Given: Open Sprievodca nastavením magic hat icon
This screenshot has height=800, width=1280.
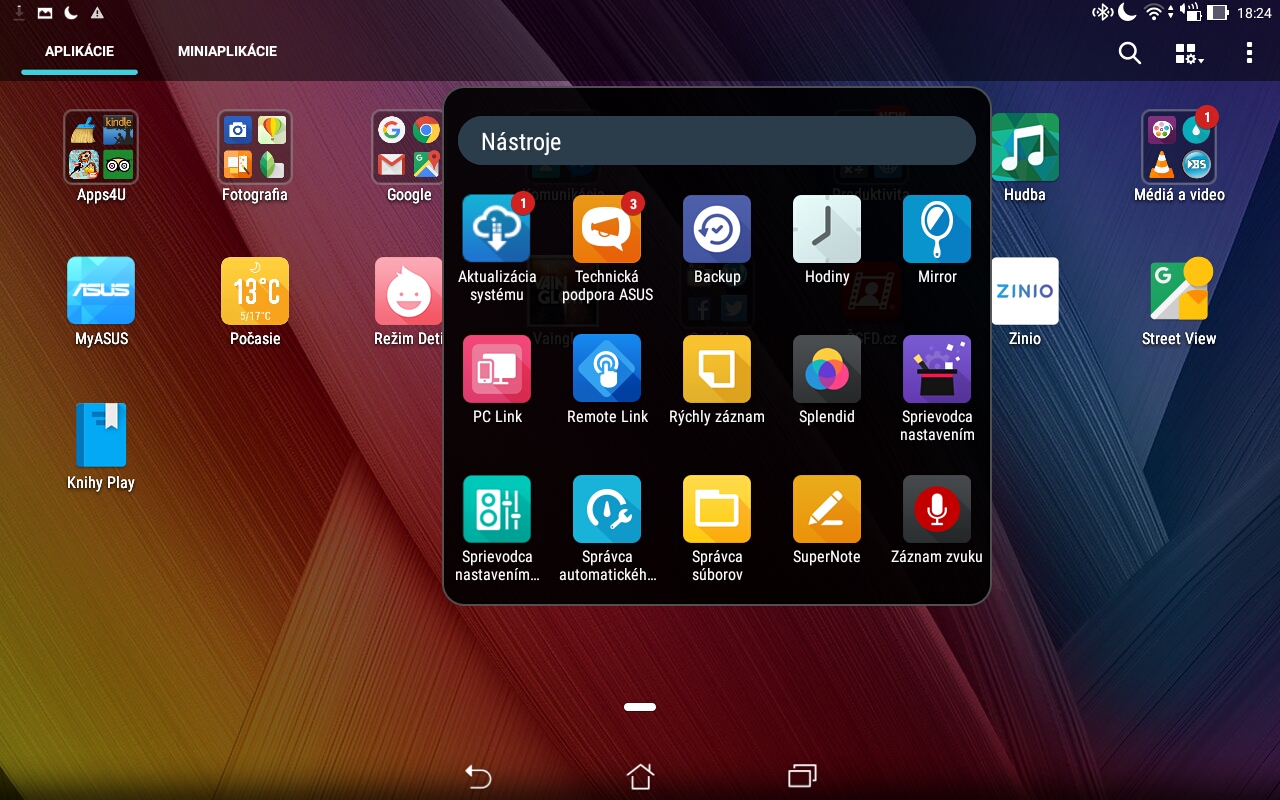Looking at the screenshot, I should (937, 369).
